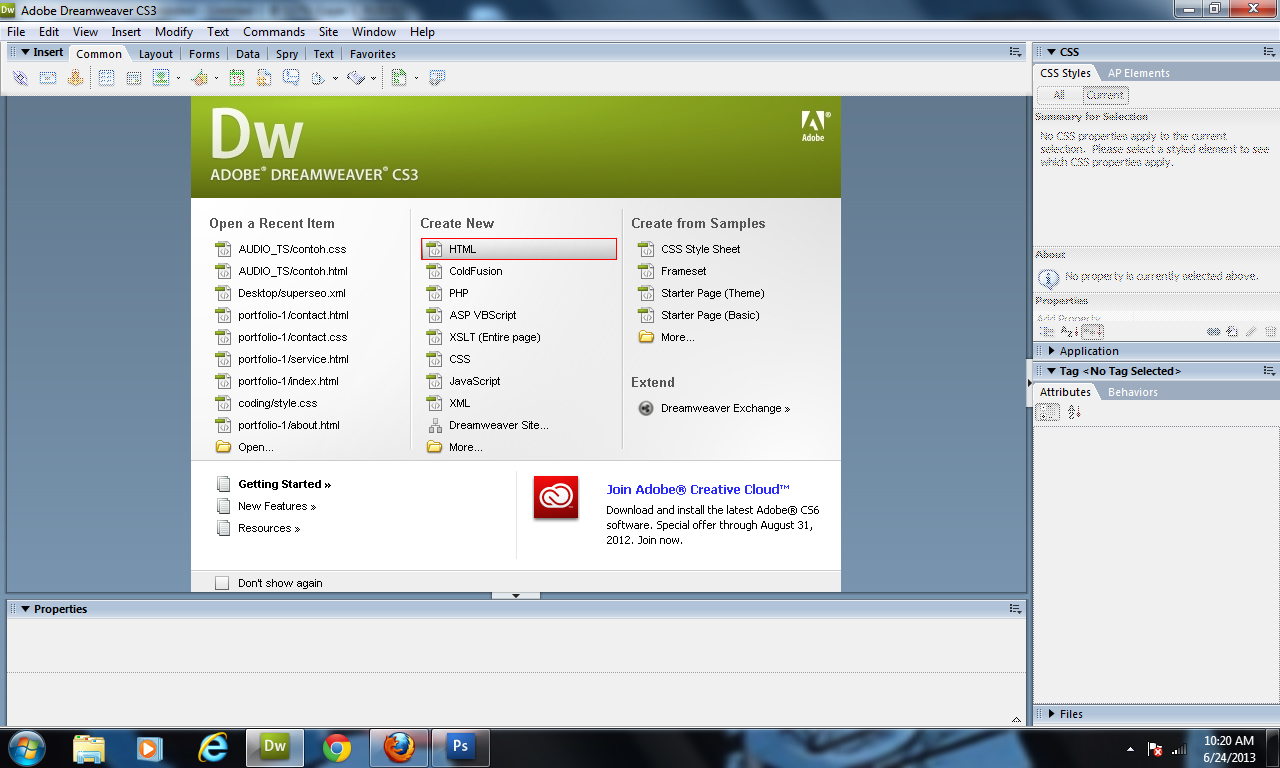Click the Email Link insert icon

(48, 78)
